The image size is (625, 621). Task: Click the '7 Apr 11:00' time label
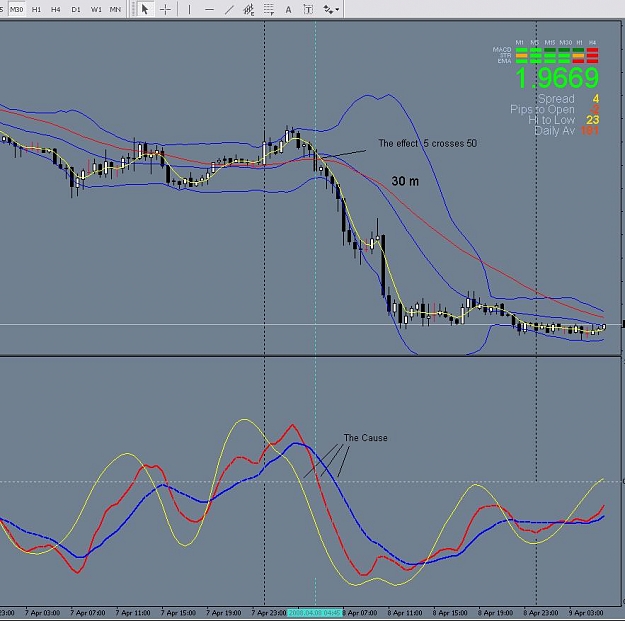(133, 613)
